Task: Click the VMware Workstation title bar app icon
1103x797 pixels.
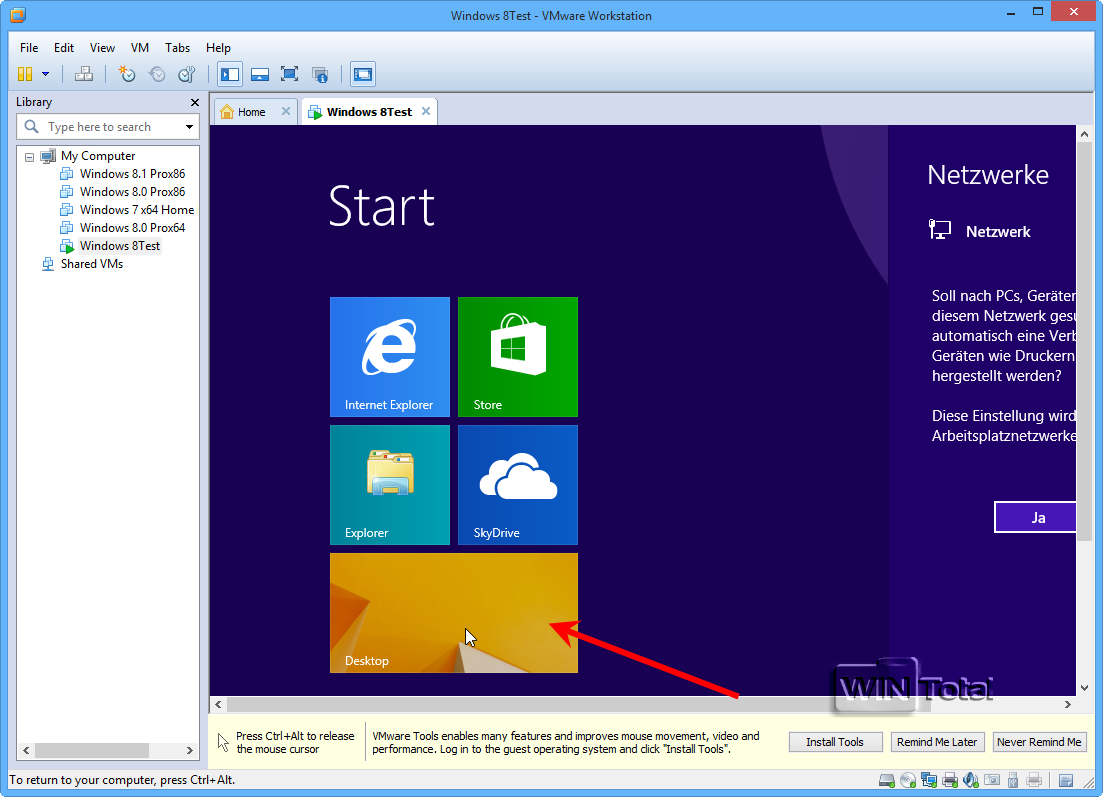Action: (x=18, y=15)
